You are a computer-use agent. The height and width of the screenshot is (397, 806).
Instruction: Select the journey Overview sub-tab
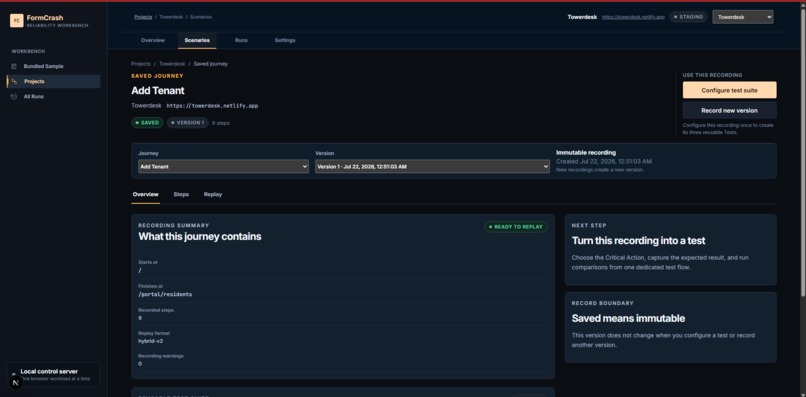pos(145,194)
